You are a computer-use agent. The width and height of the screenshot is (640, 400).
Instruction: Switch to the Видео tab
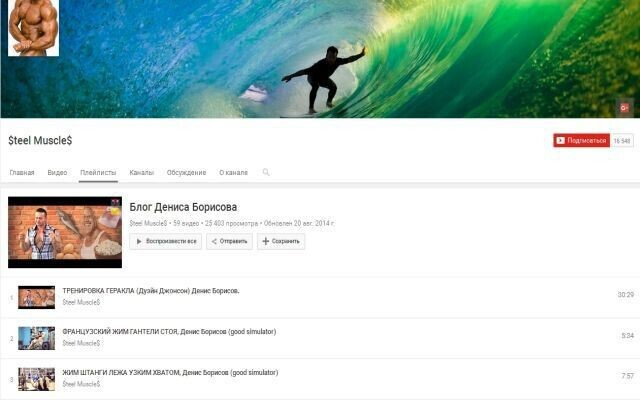coord(58,172)
